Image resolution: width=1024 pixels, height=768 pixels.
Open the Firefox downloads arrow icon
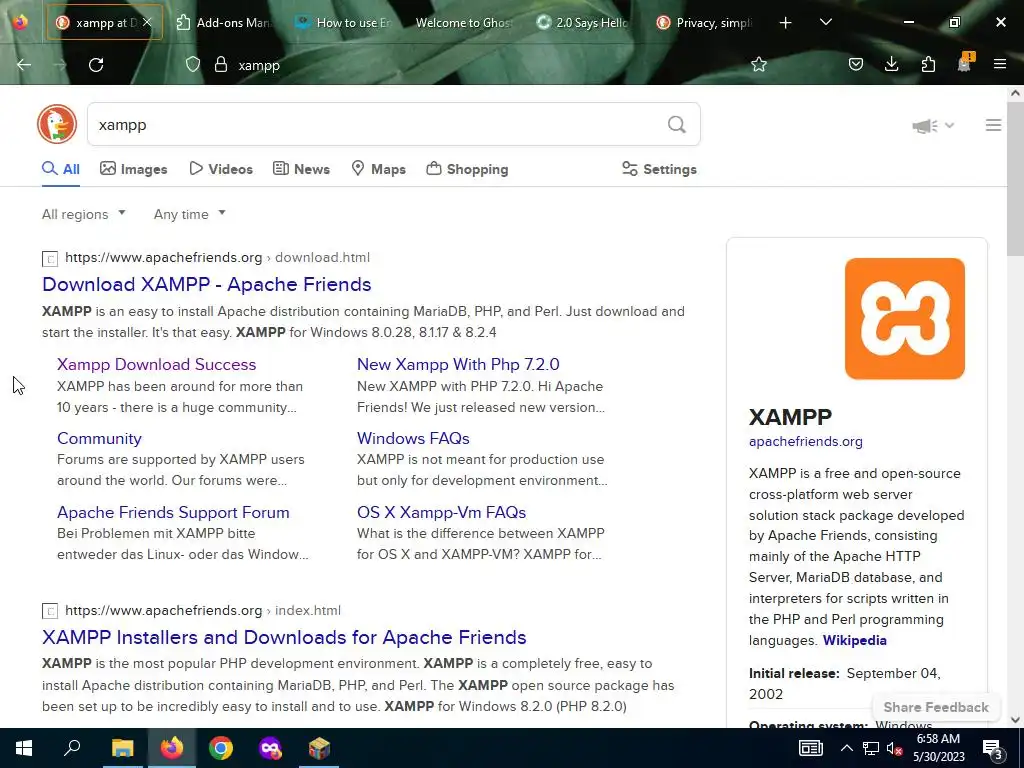pos(891,64)
